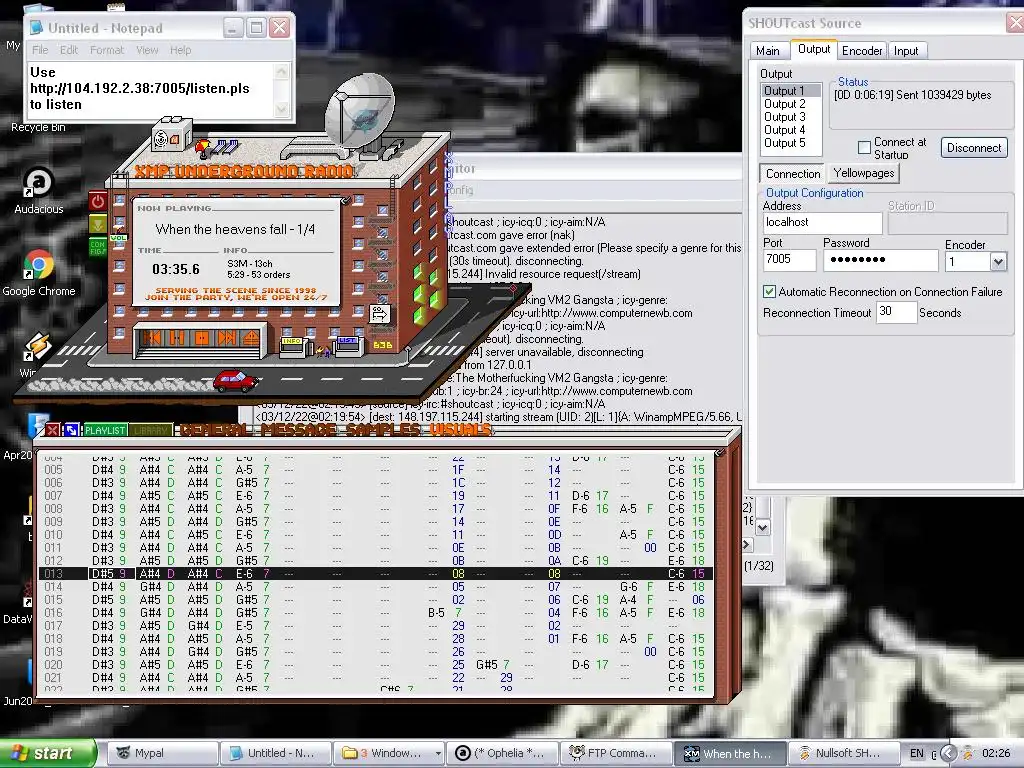Click the eject/open file button in XMPlay
This screenshot has width=1024, height=768.
pyautogui.click(x=251, y=338)
